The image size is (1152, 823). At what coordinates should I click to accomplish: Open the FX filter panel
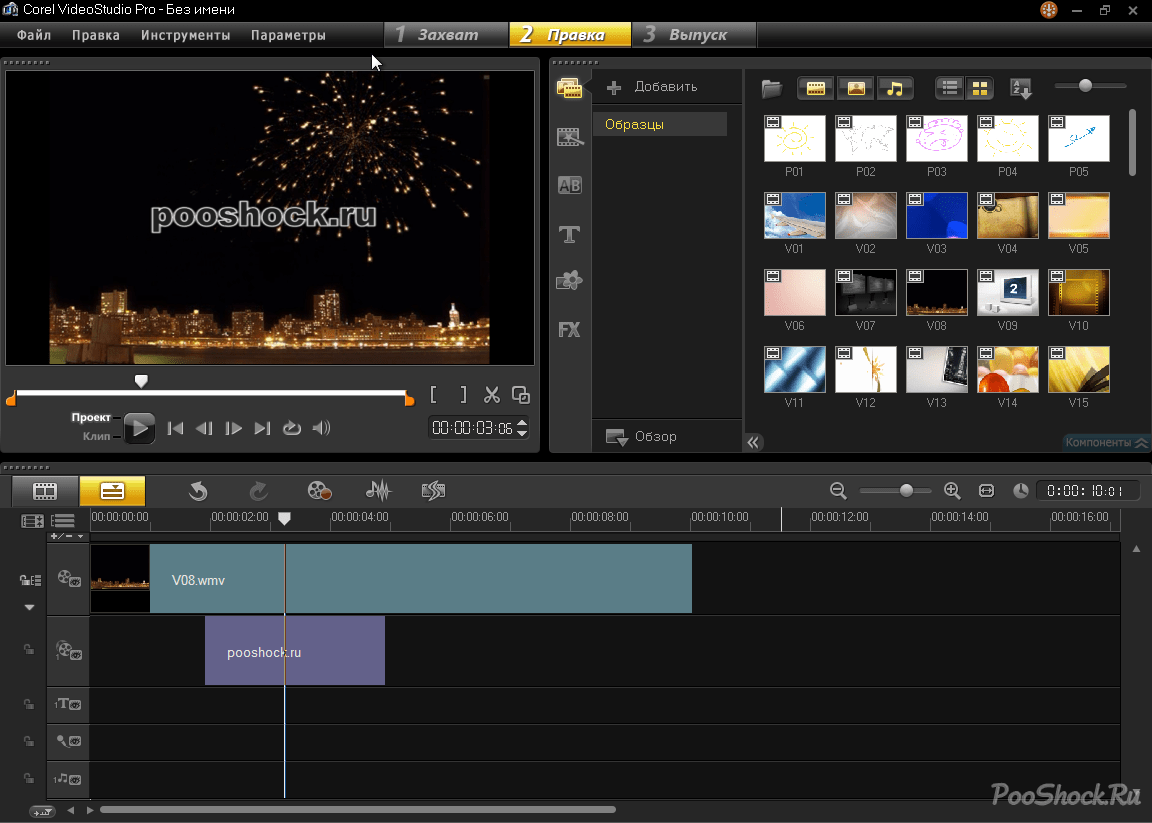pyautogui.click(x=569, y=329)
